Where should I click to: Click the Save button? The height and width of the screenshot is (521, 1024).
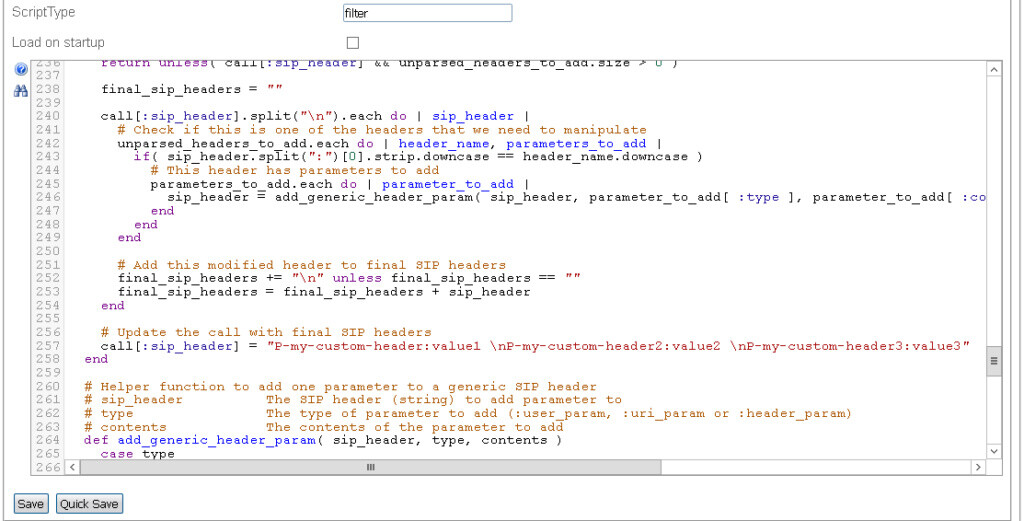tap(31, 504)
